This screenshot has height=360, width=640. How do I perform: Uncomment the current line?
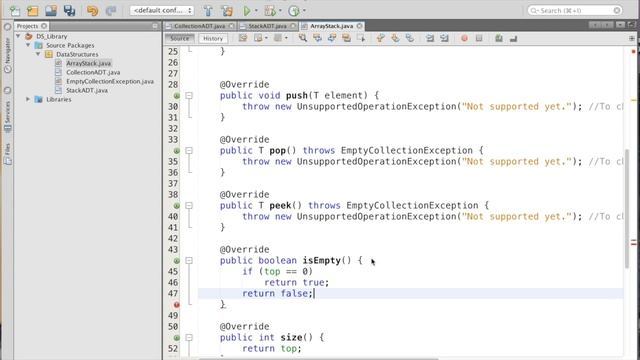513,38
